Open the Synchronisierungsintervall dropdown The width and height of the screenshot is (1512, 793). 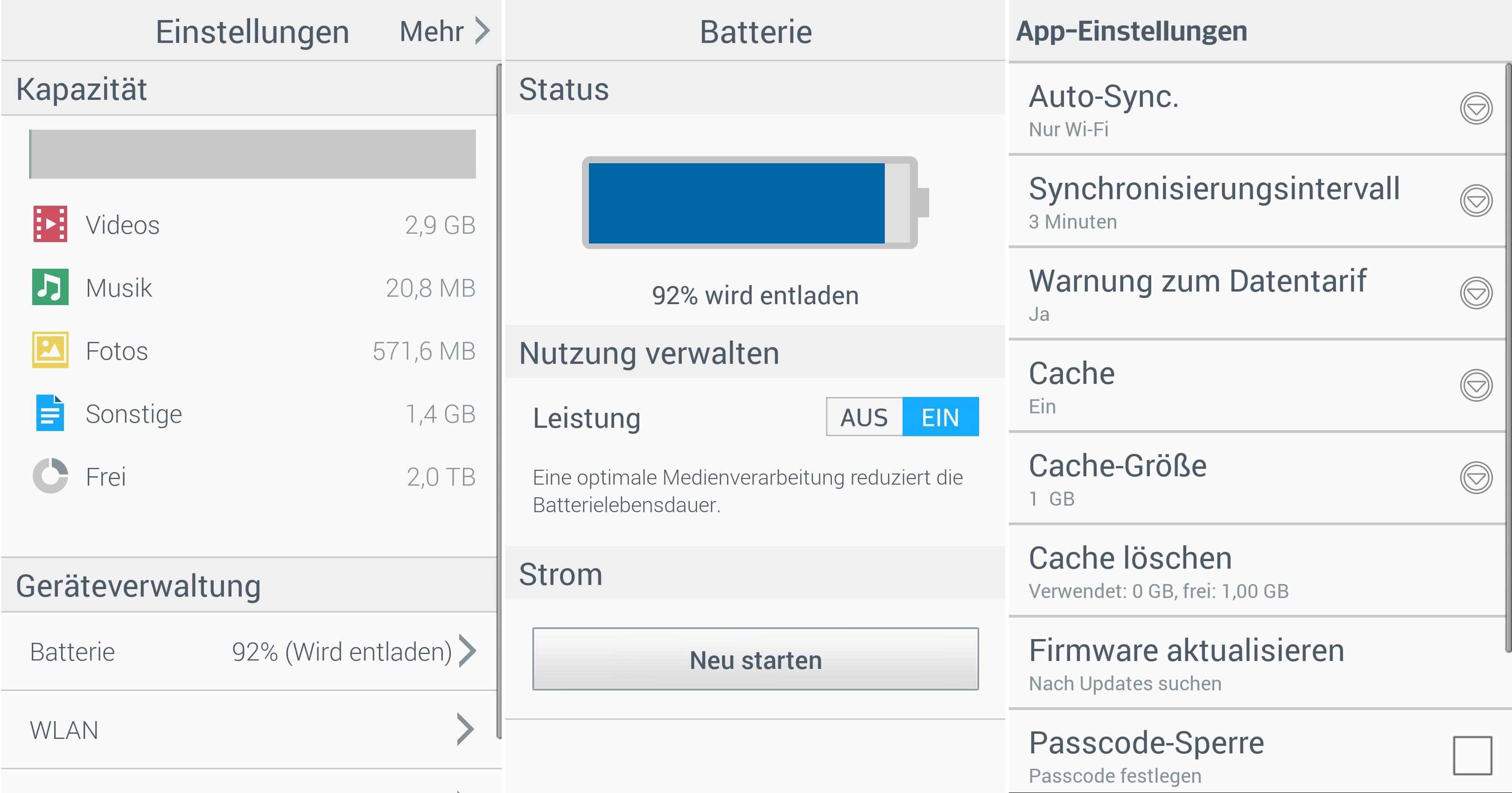1476,201
